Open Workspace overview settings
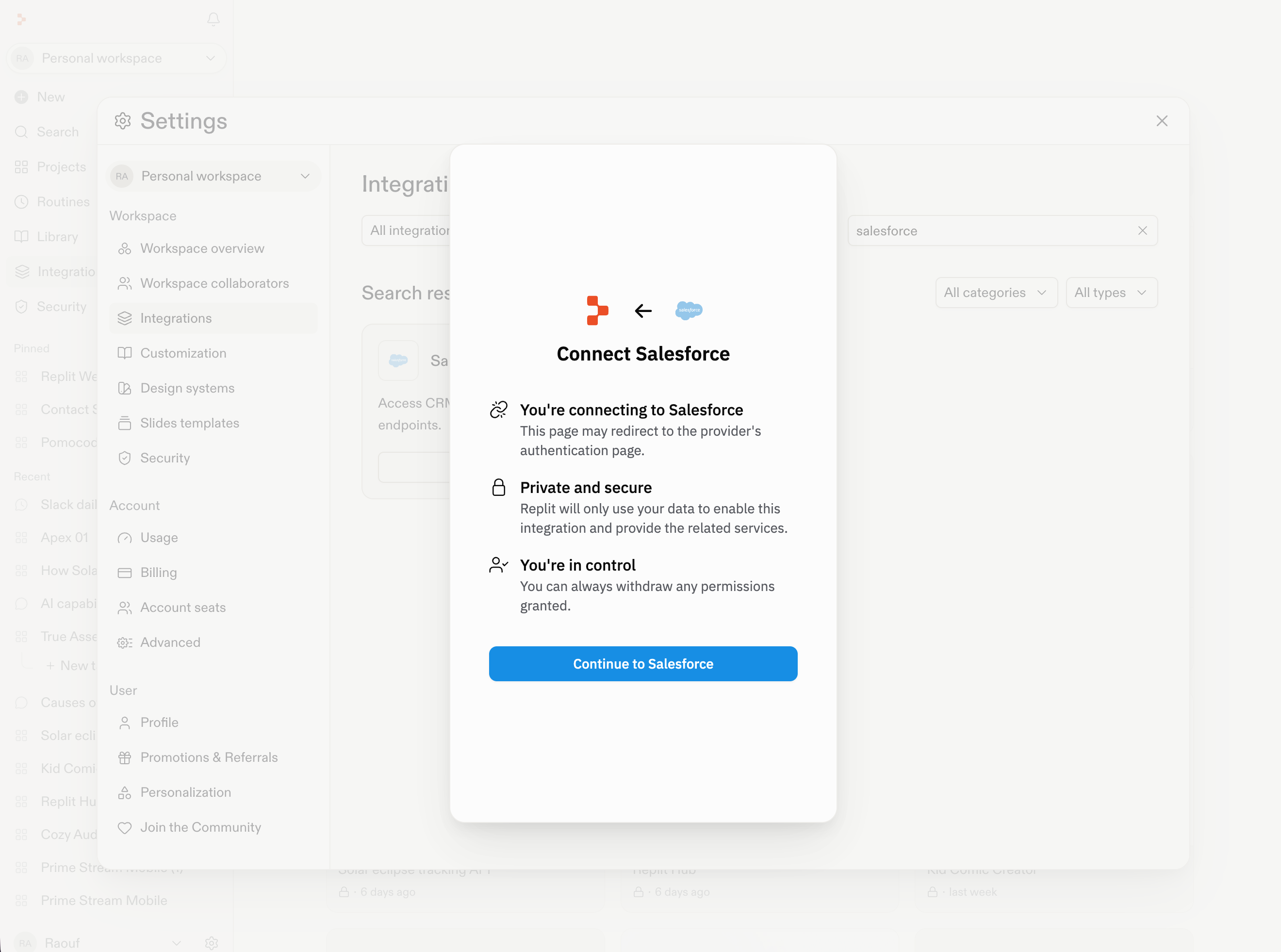Screen dimensions: 1281x952 click(x=213, y=248)
